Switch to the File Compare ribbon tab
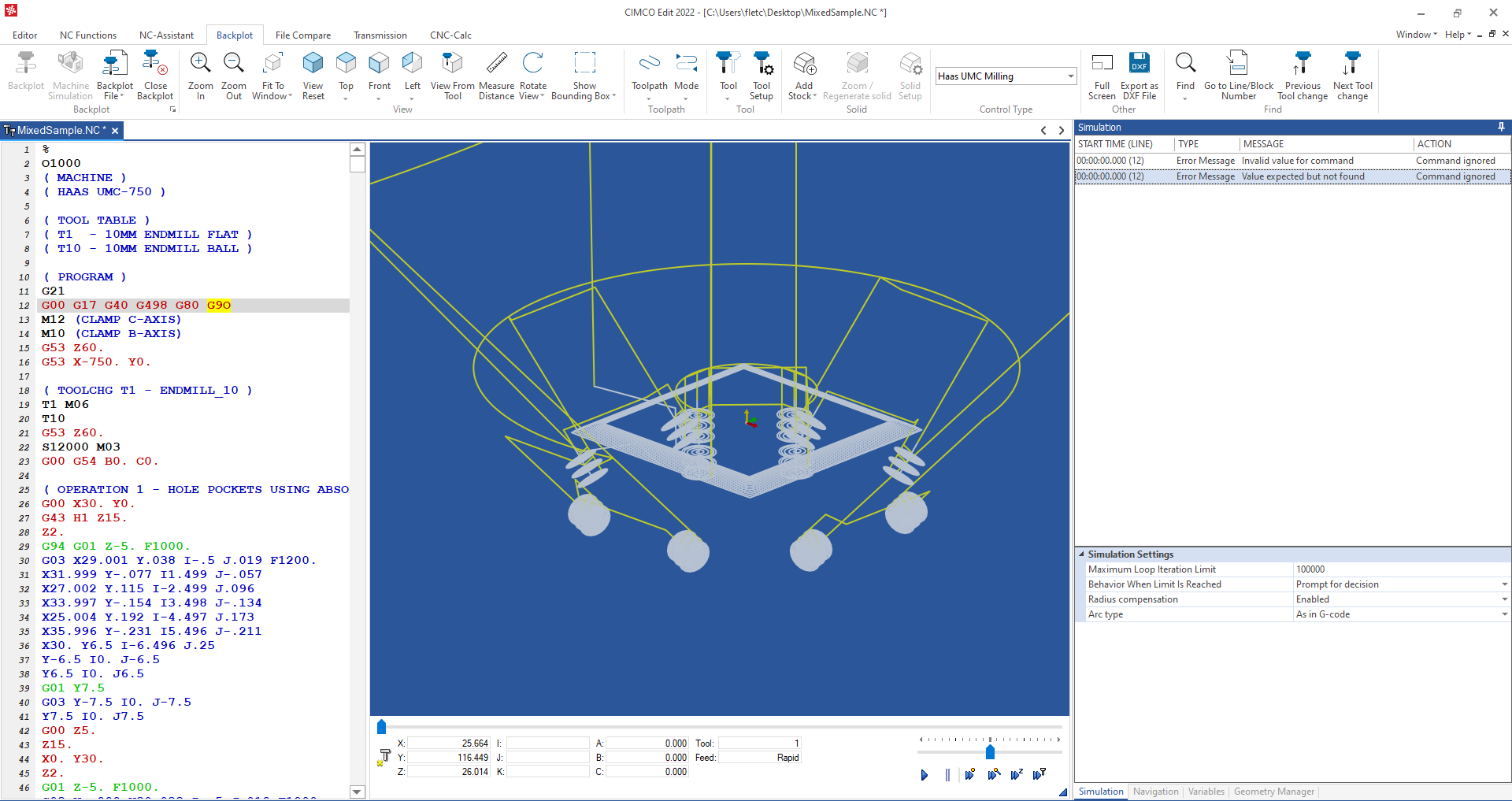This screenshot has width=1512, height=801. coord(303,35)
